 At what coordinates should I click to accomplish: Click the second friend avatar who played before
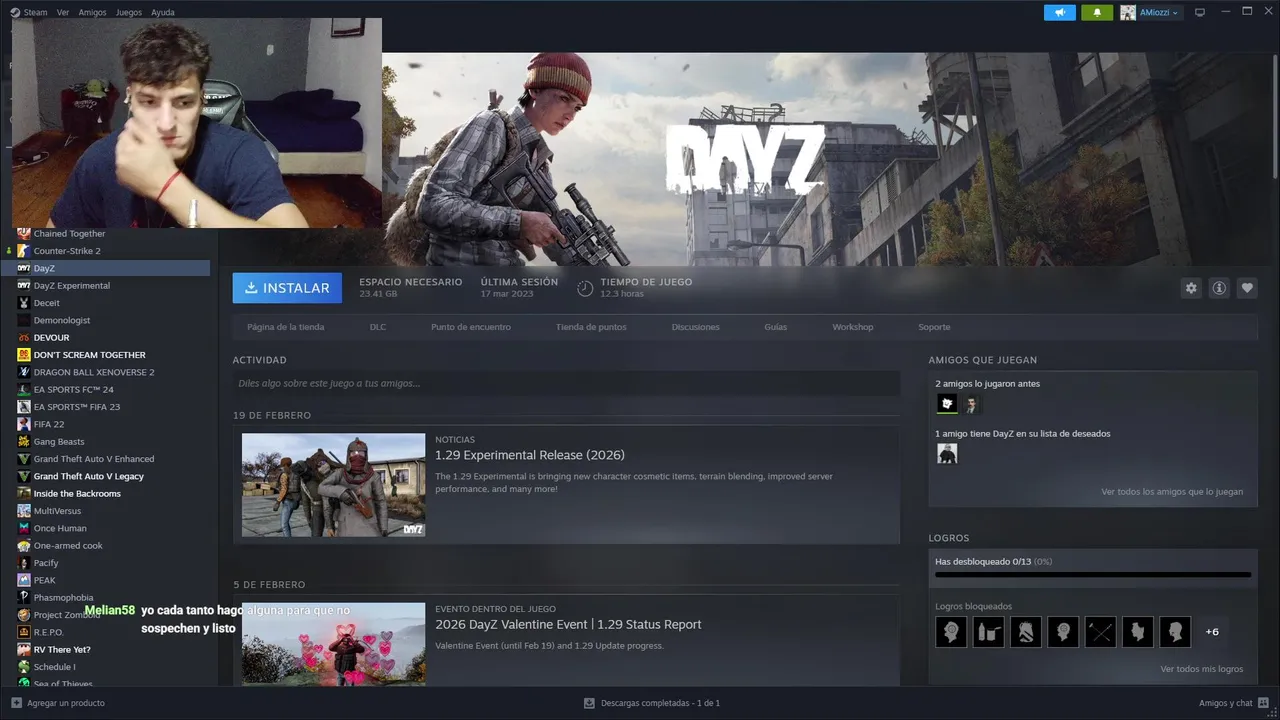pyautogui.click(x=971, y=404)
